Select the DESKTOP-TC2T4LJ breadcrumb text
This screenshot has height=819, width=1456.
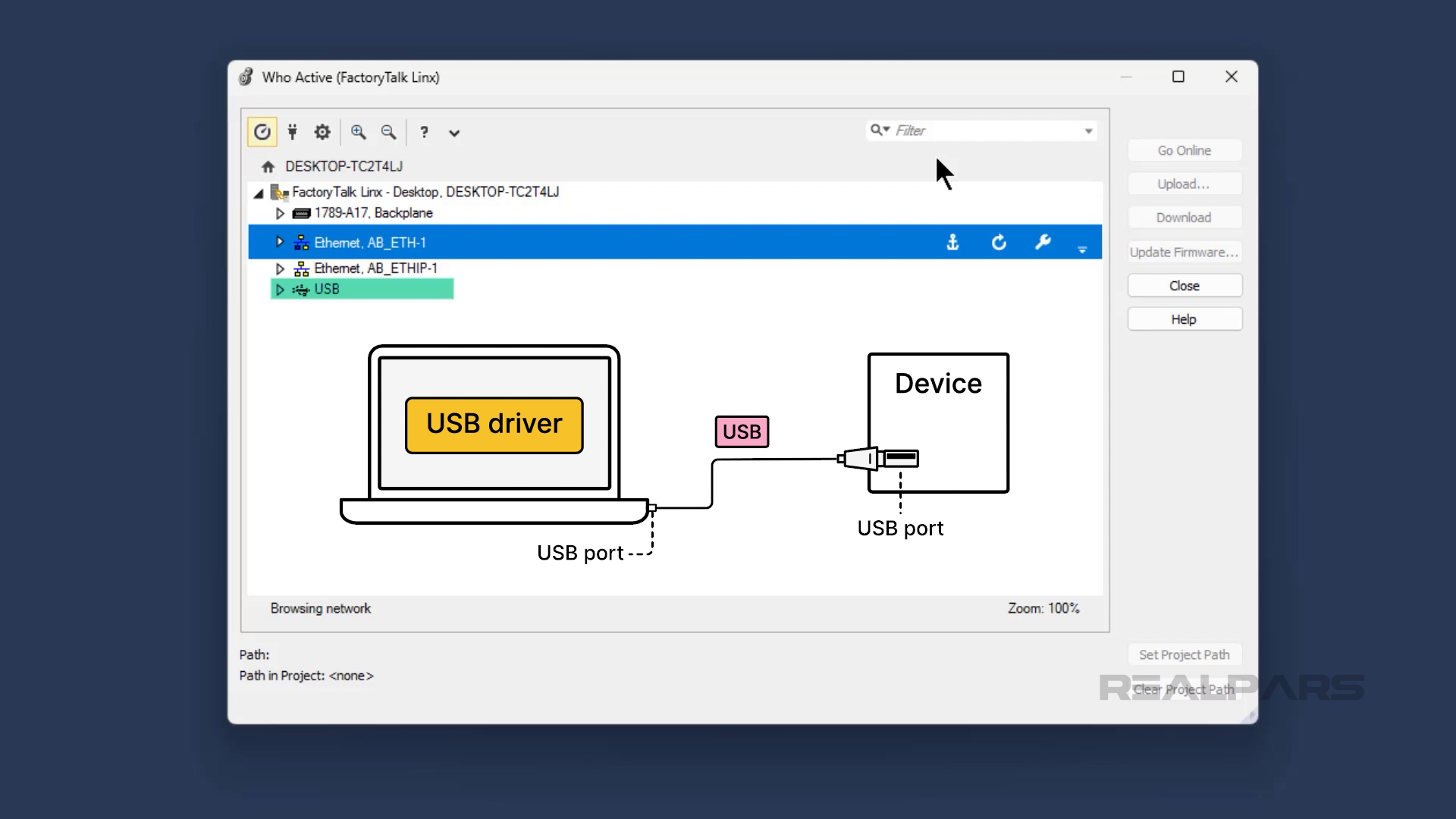344,166
